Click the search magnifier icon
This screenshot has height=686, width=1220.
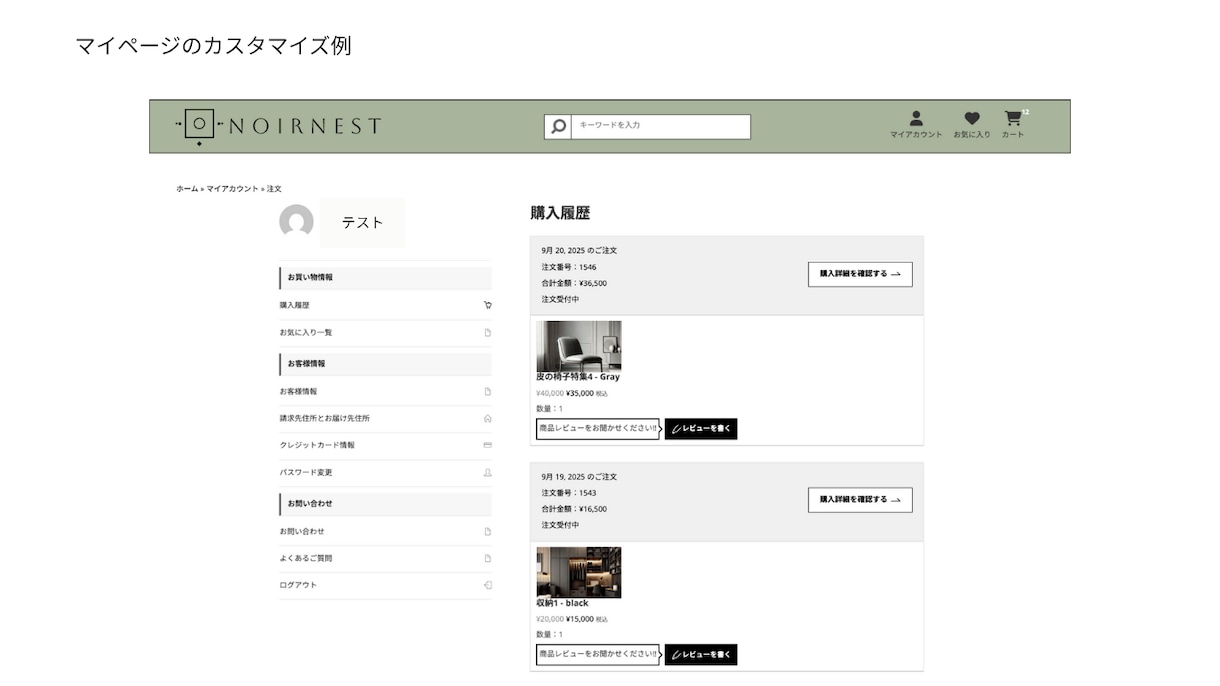pyautogui.click(x=558, y=126)
